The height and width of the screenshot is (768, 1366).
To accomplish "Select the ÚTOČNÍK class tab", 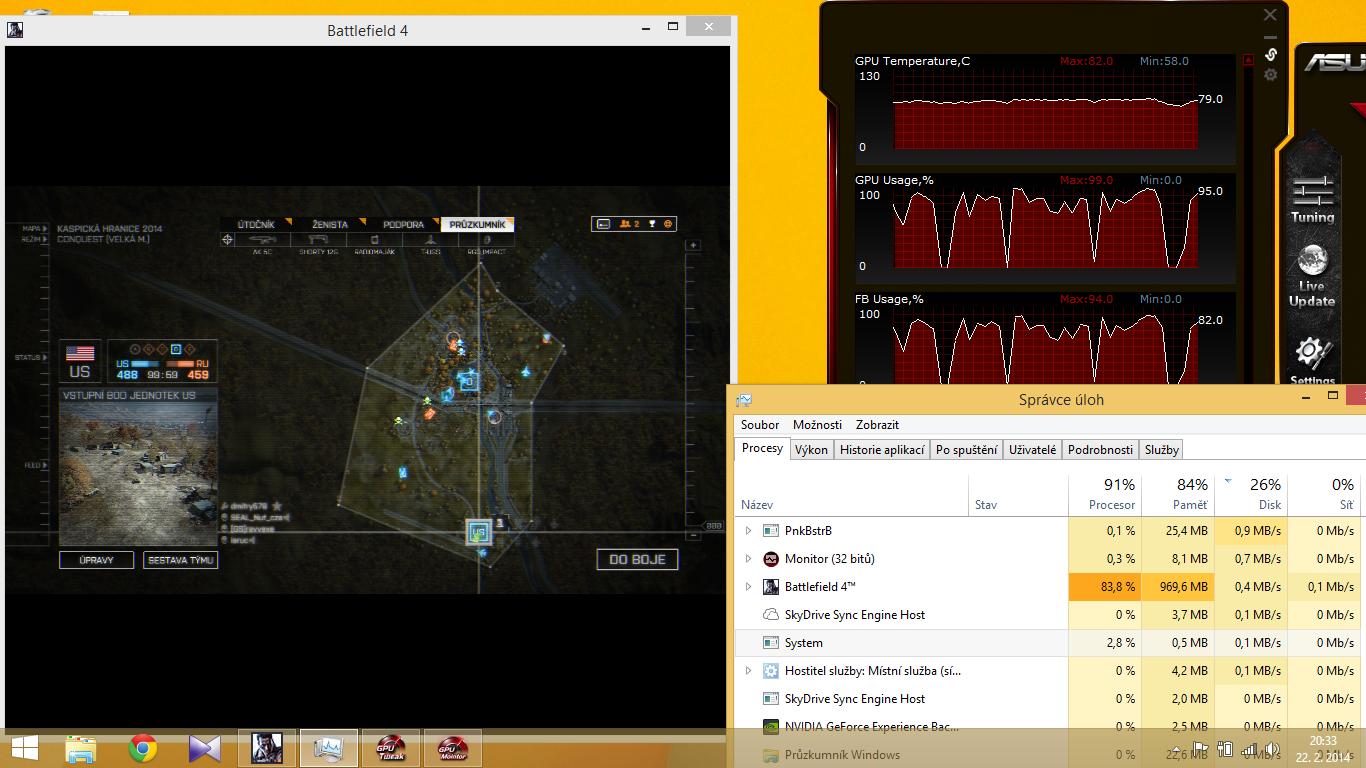I will tap(255, 224).
